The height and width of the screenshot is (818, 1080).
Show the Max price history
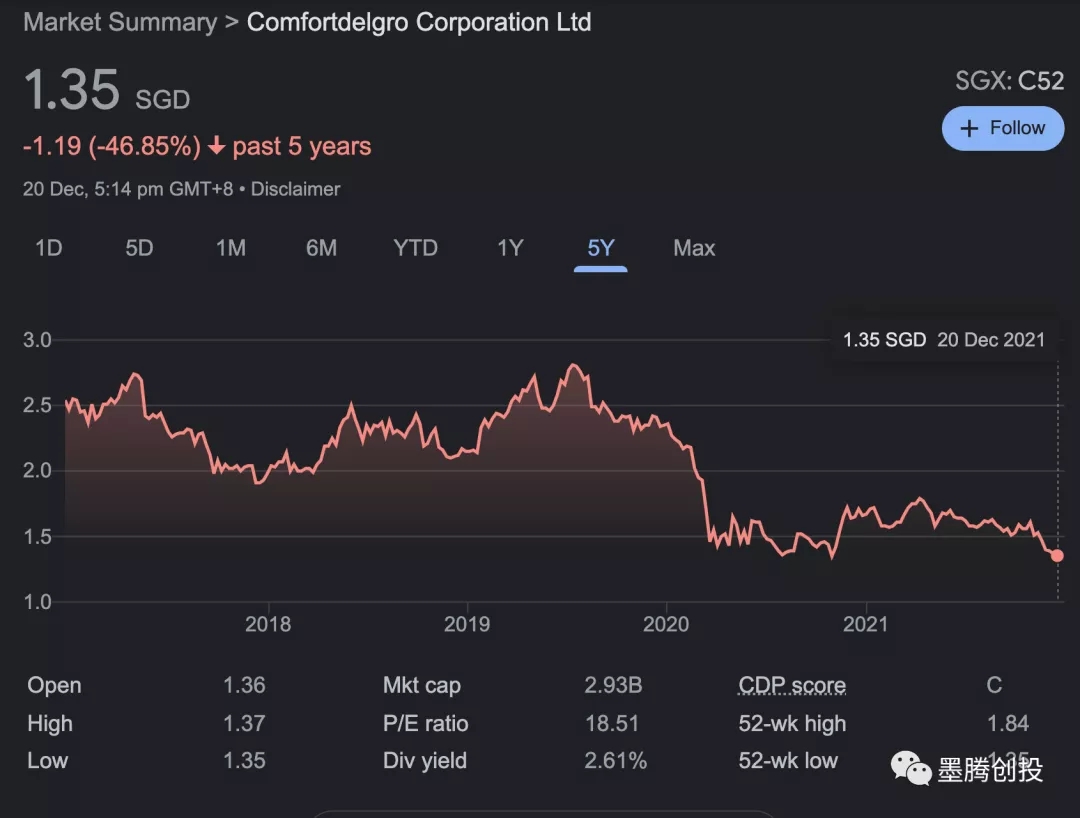pyautogui.click(x=694, y=248)
